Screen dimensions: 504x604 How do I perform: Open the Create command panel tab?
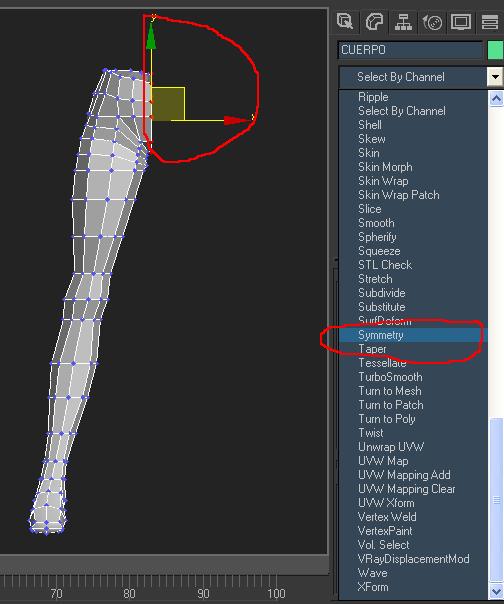pyautogui.click(x=345, y=22)
